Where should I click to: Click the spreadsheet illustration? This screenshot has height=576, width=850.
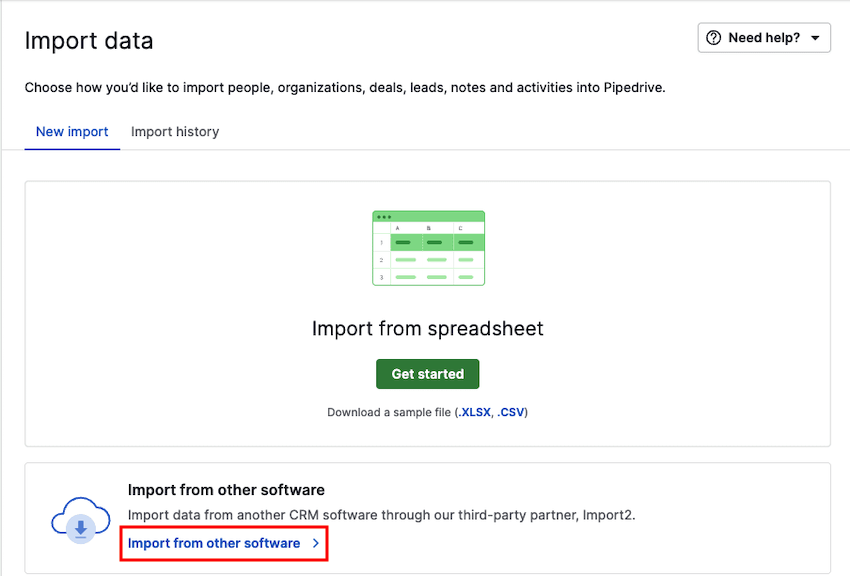point(428,248)
